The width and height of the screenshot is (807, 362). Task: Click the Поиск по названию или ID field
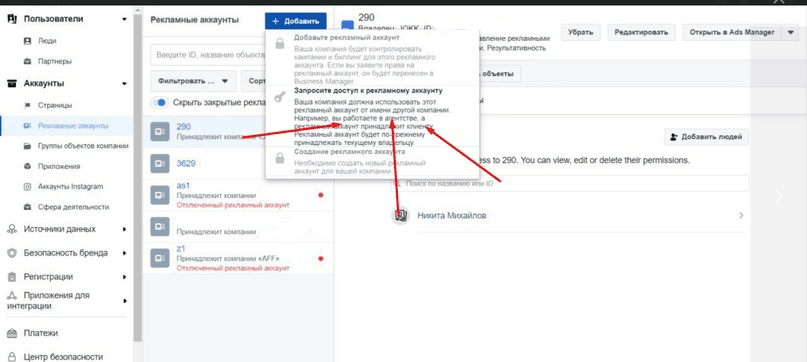570,183
